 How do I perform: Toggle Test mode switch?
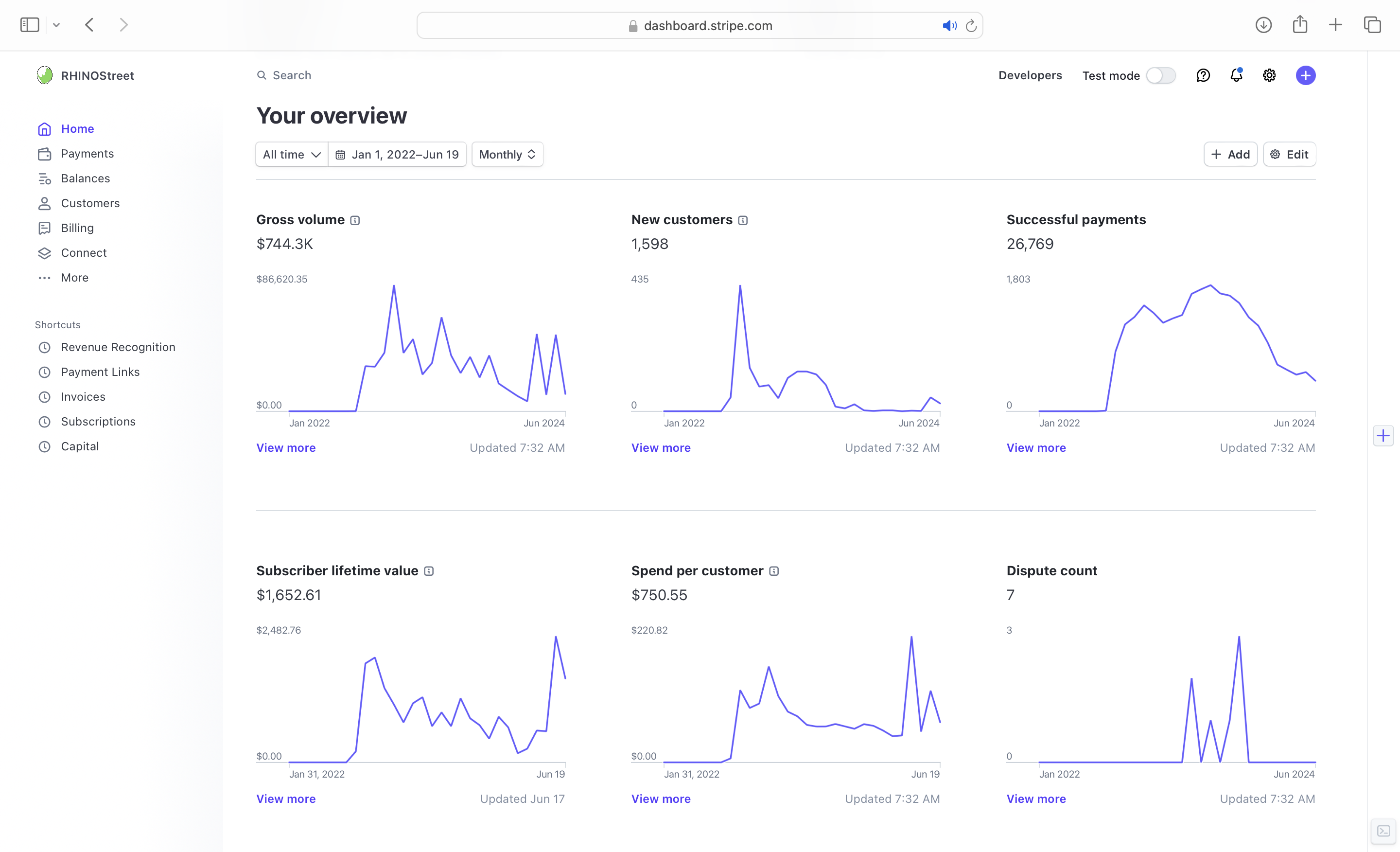click(x=1160, y=75)
